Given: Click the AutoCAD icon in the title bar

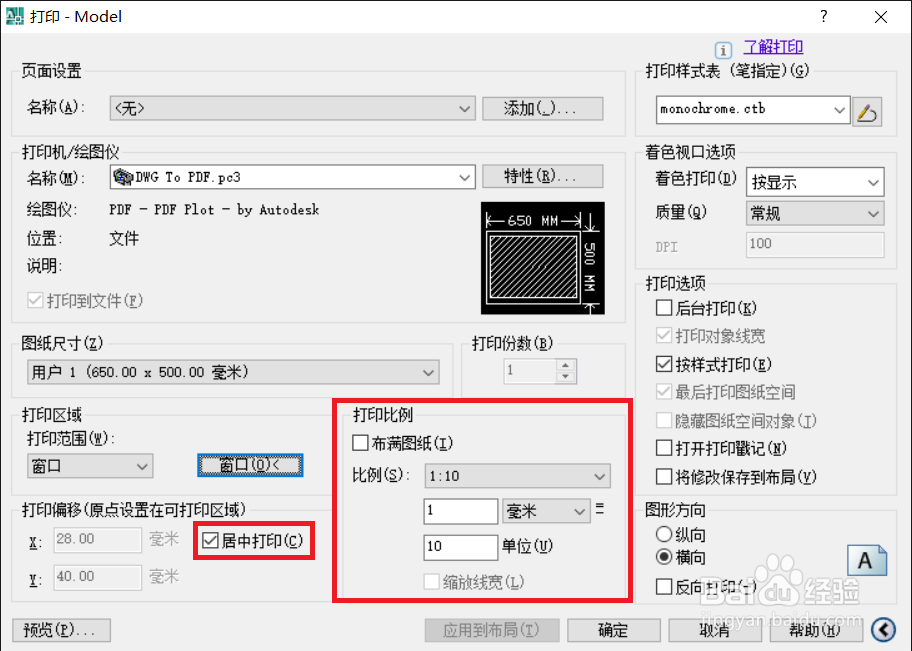Looking at the screenshot, I should pyautogui.click(x=16, y=16).
